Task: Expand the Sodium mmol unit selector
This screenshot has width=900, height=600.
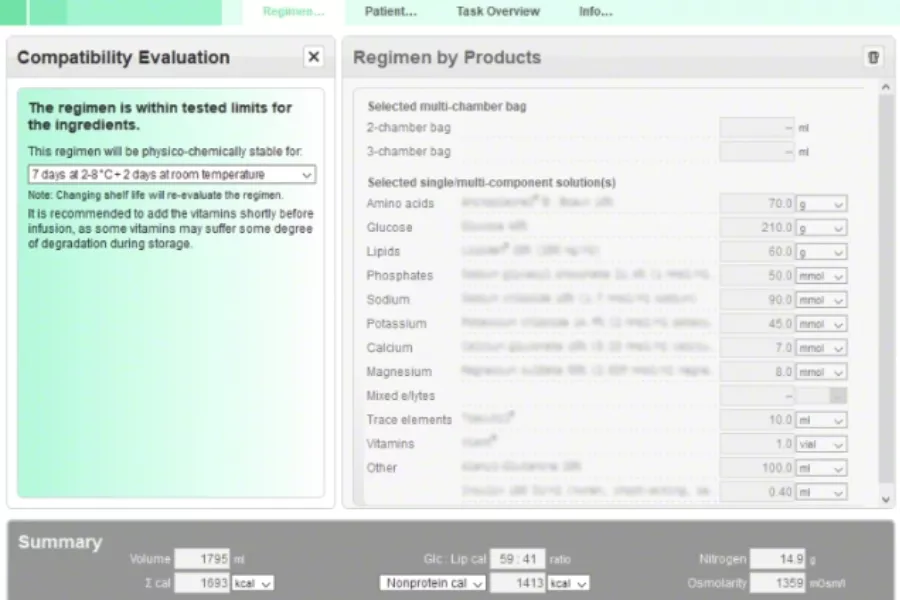Action: click(x=820, y=300)
